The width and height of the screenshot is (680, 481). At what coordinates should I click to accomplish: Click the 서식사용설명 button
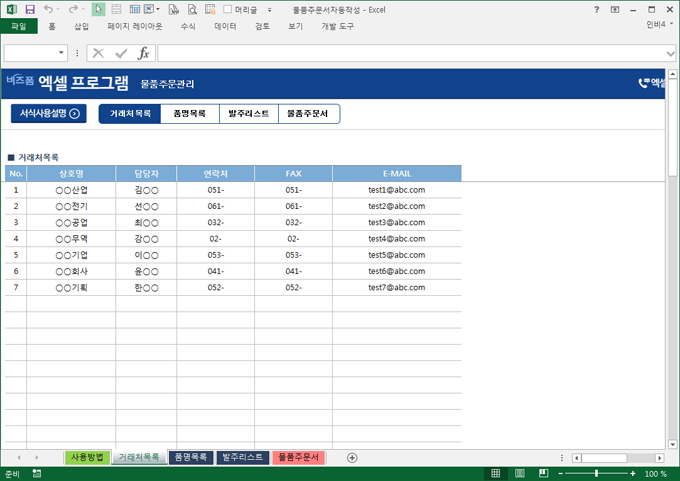click(47, 114)
